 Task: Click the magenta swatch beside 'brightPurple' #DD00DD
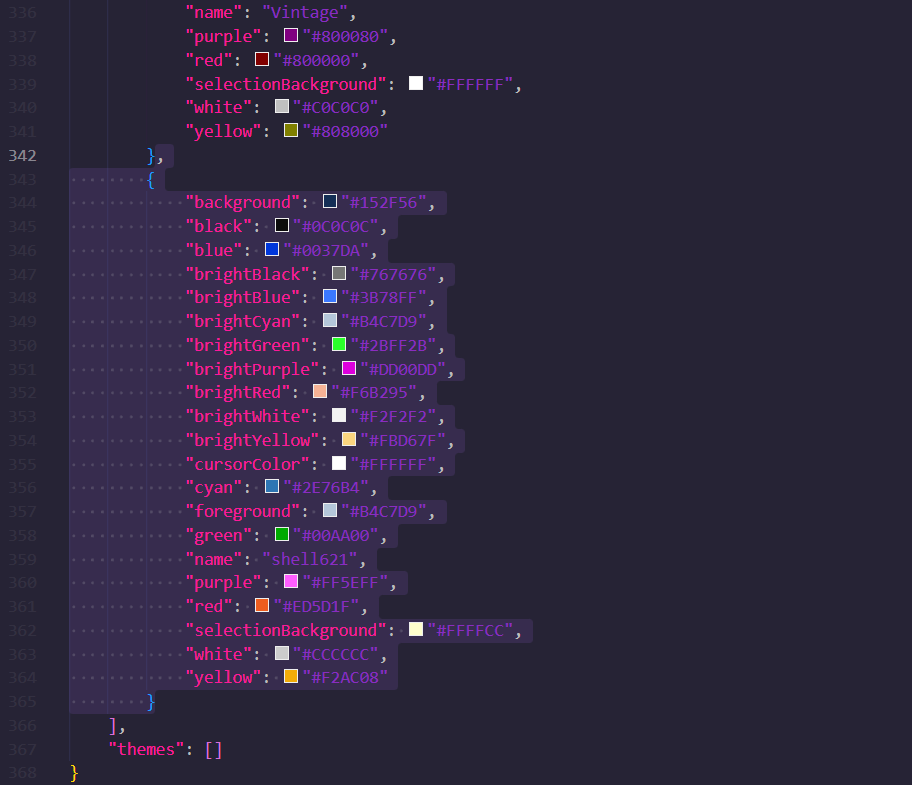tap(347, 368)
